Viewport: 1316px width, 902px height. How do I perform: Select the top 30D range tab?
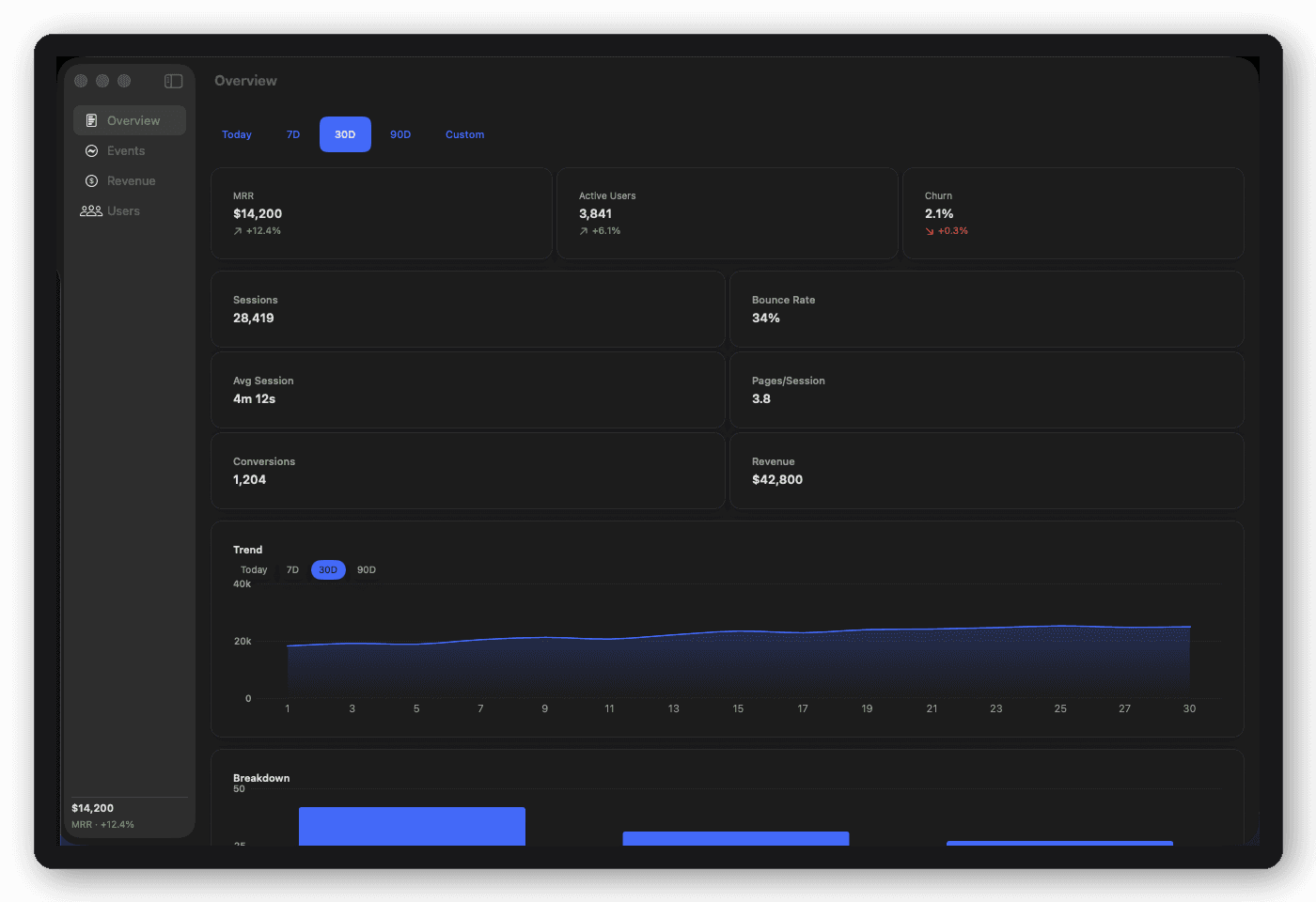click(345, 134)
